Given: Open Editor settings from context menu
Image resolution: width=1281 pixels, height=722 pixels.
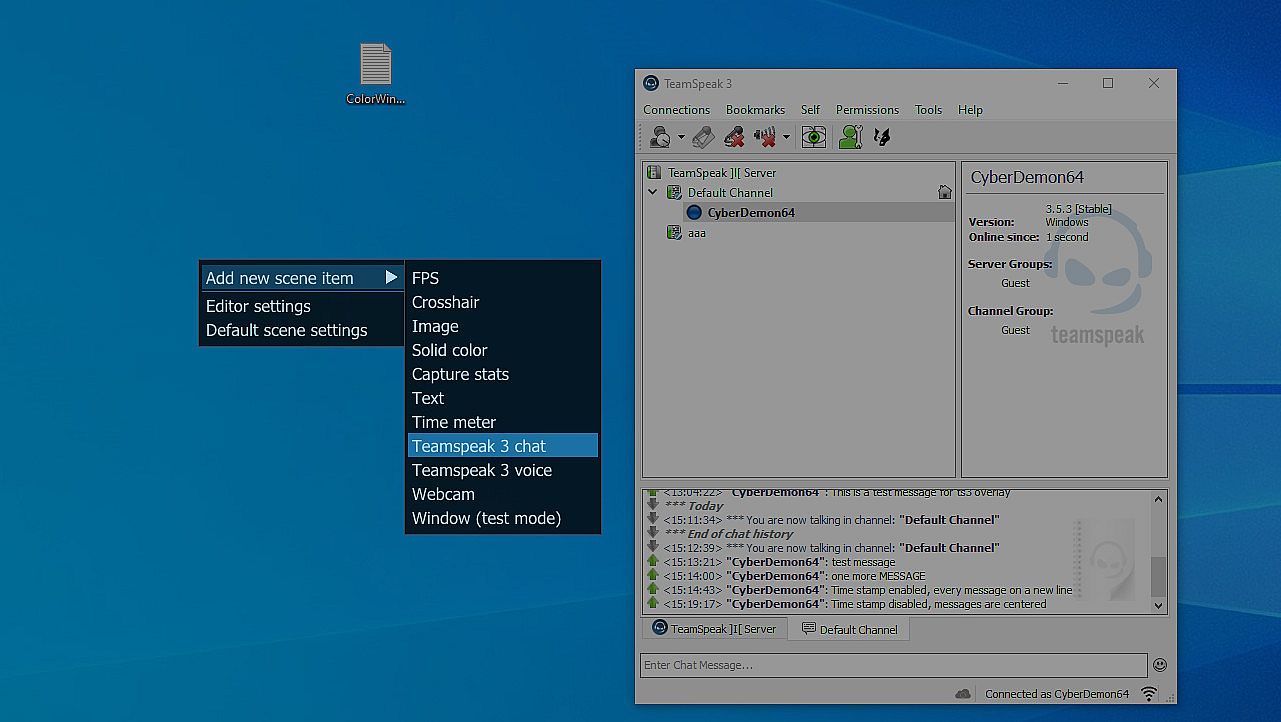Looking at the screenshot, I should click(x=258, y=306).
